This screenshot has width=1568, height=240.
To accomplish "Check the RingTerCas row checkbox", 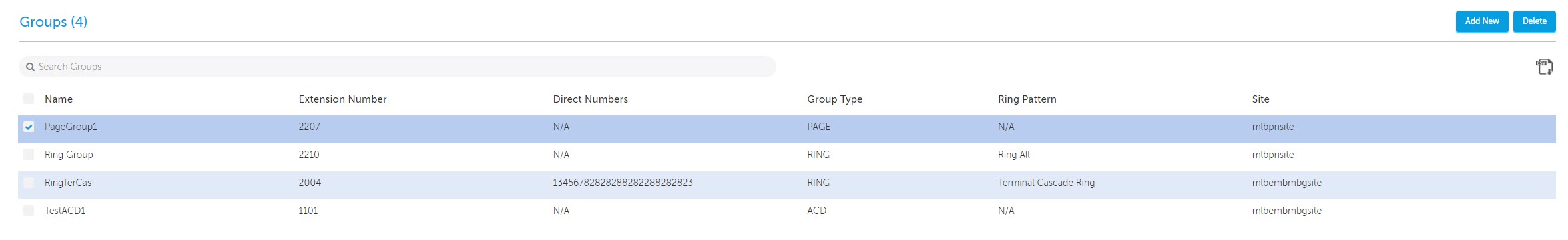I will [x=29, y=183].
